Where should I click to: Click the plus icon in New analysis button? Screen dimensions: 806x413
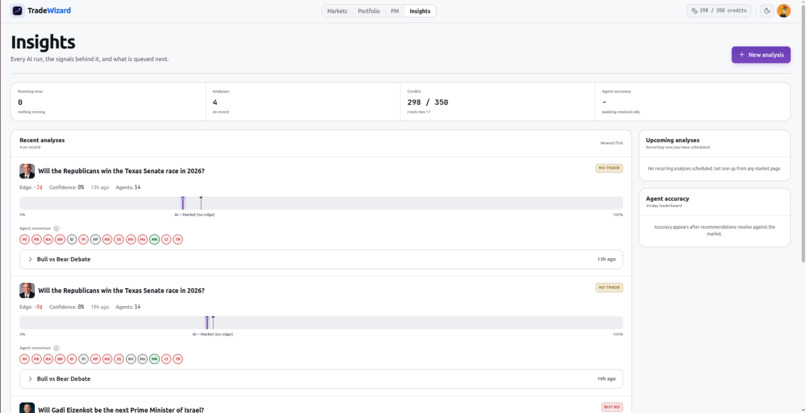pyautogui.click(x=741, y=55)
